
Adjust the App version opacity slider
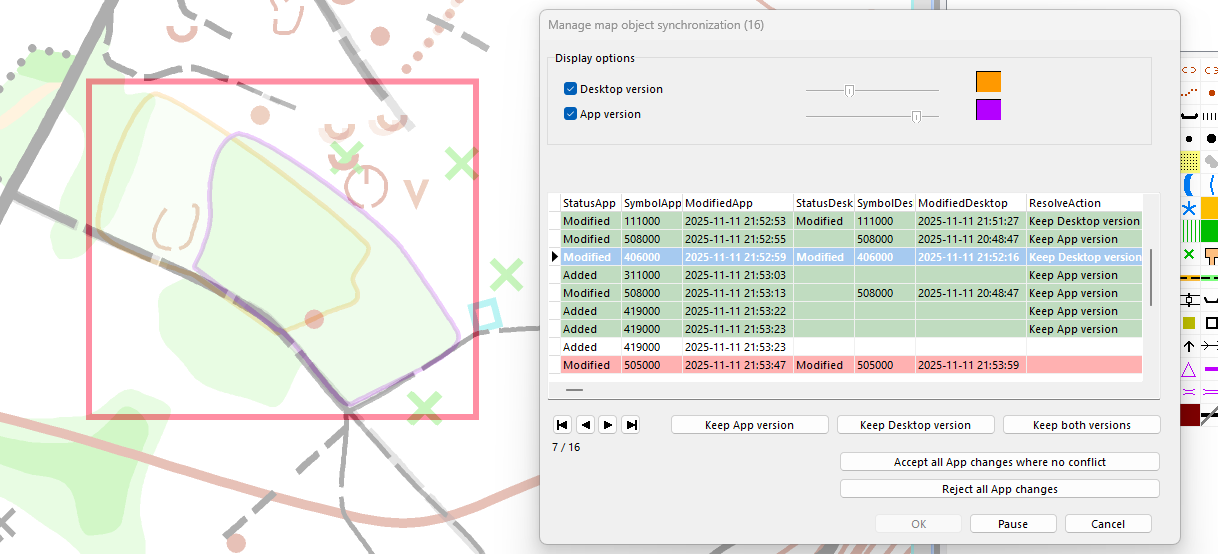(916, 116)
